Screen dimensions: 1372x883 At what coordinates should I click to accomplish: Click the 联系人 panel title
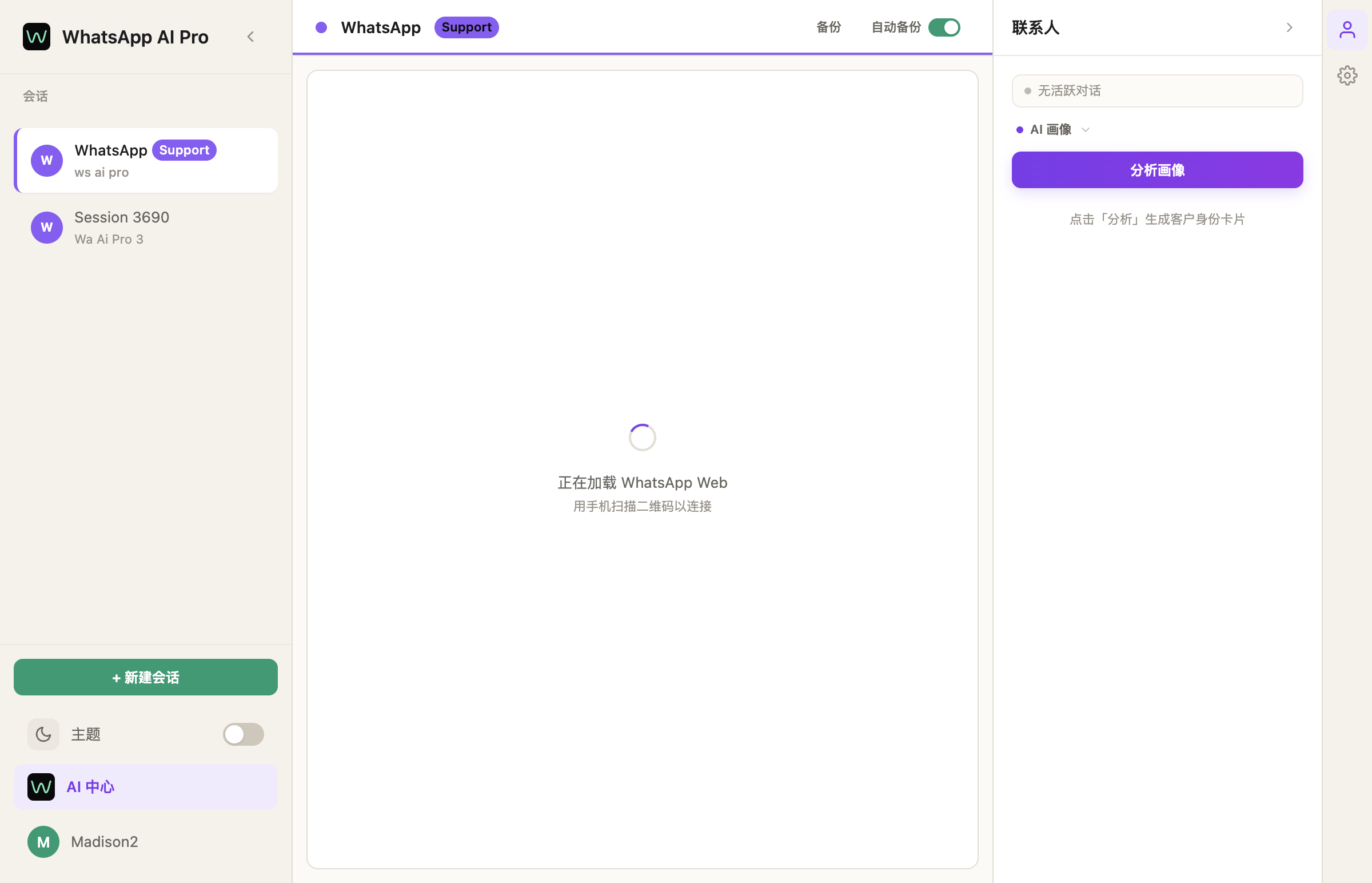[1036, 27]
